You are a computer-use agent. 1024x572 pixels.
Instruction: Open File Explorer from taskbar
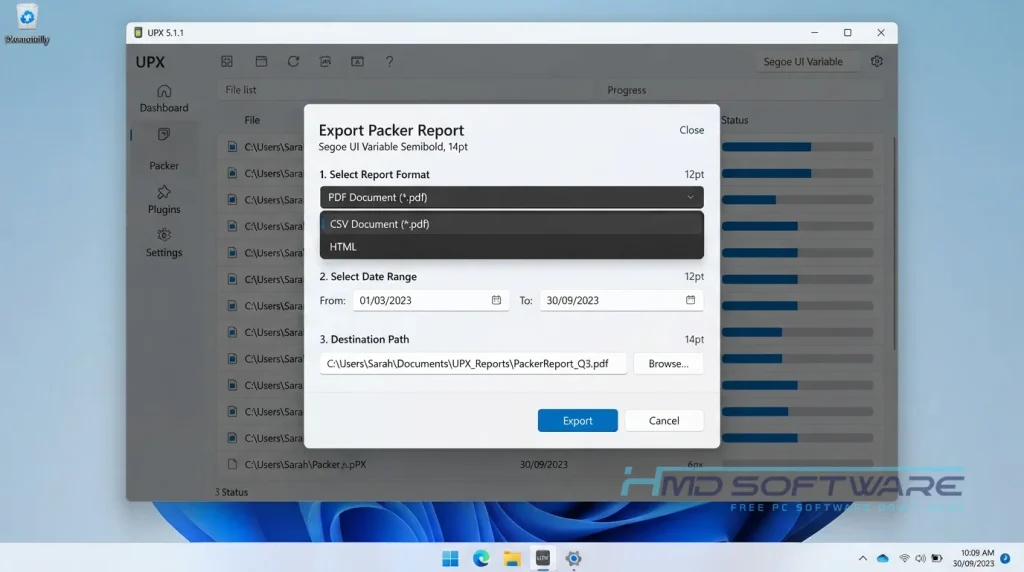512,558
